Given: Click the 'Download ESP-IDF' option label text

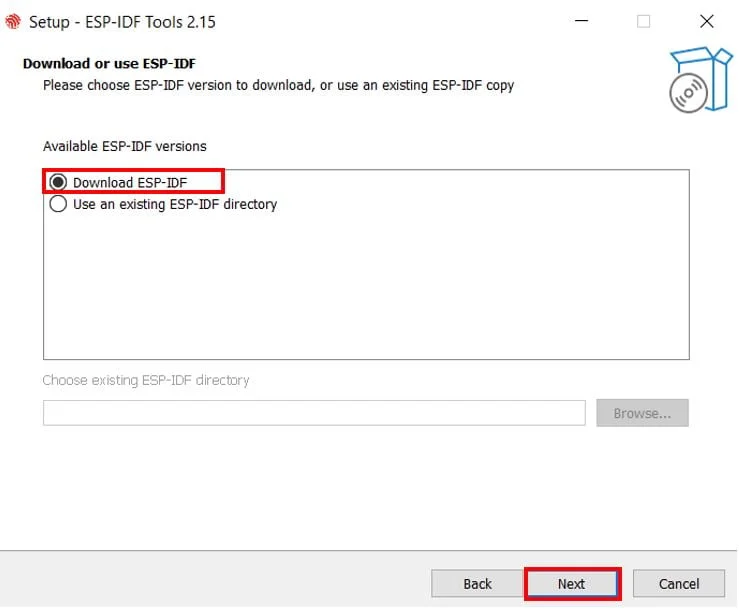Looking at the screenshot, I should coord(130,182).
